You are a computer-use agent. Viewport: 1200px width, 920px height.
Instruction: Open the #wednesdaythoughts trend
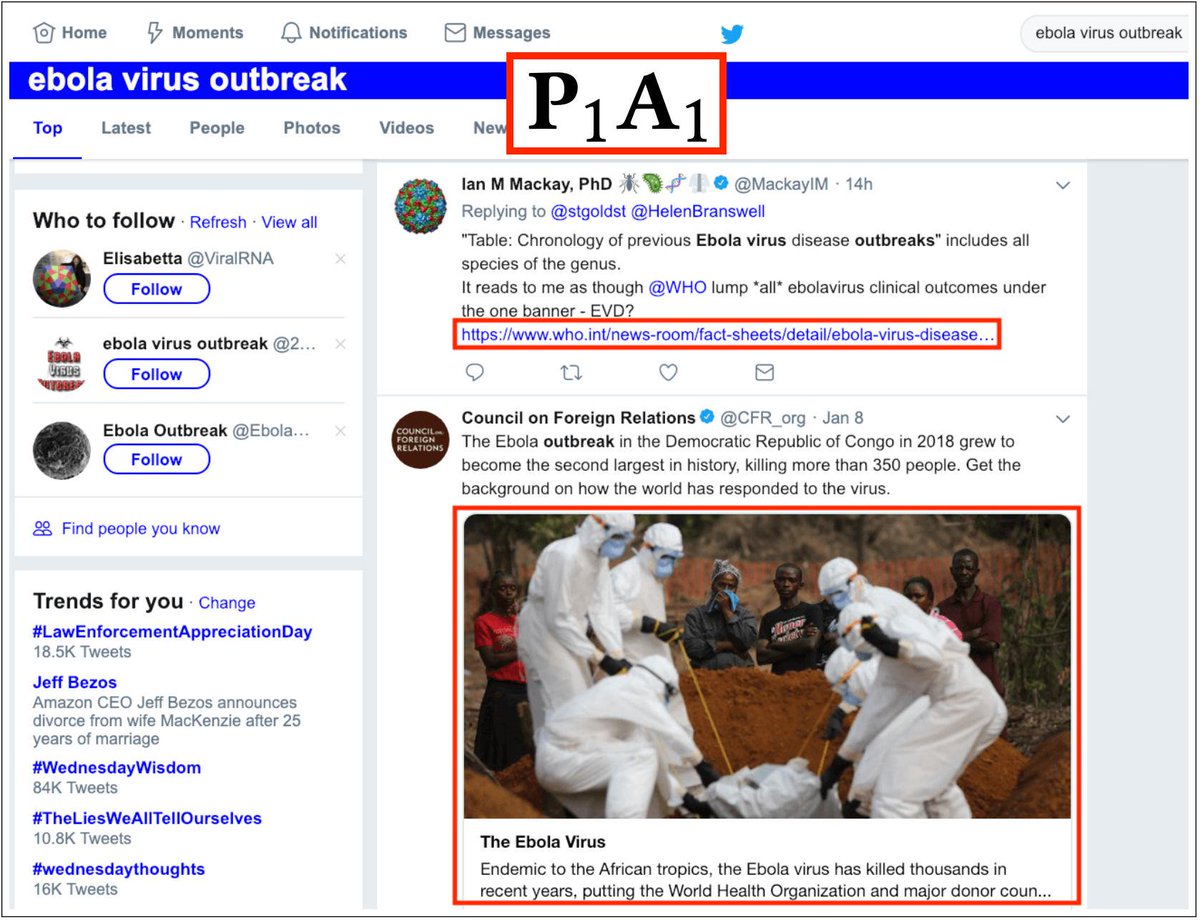(118, 869)
